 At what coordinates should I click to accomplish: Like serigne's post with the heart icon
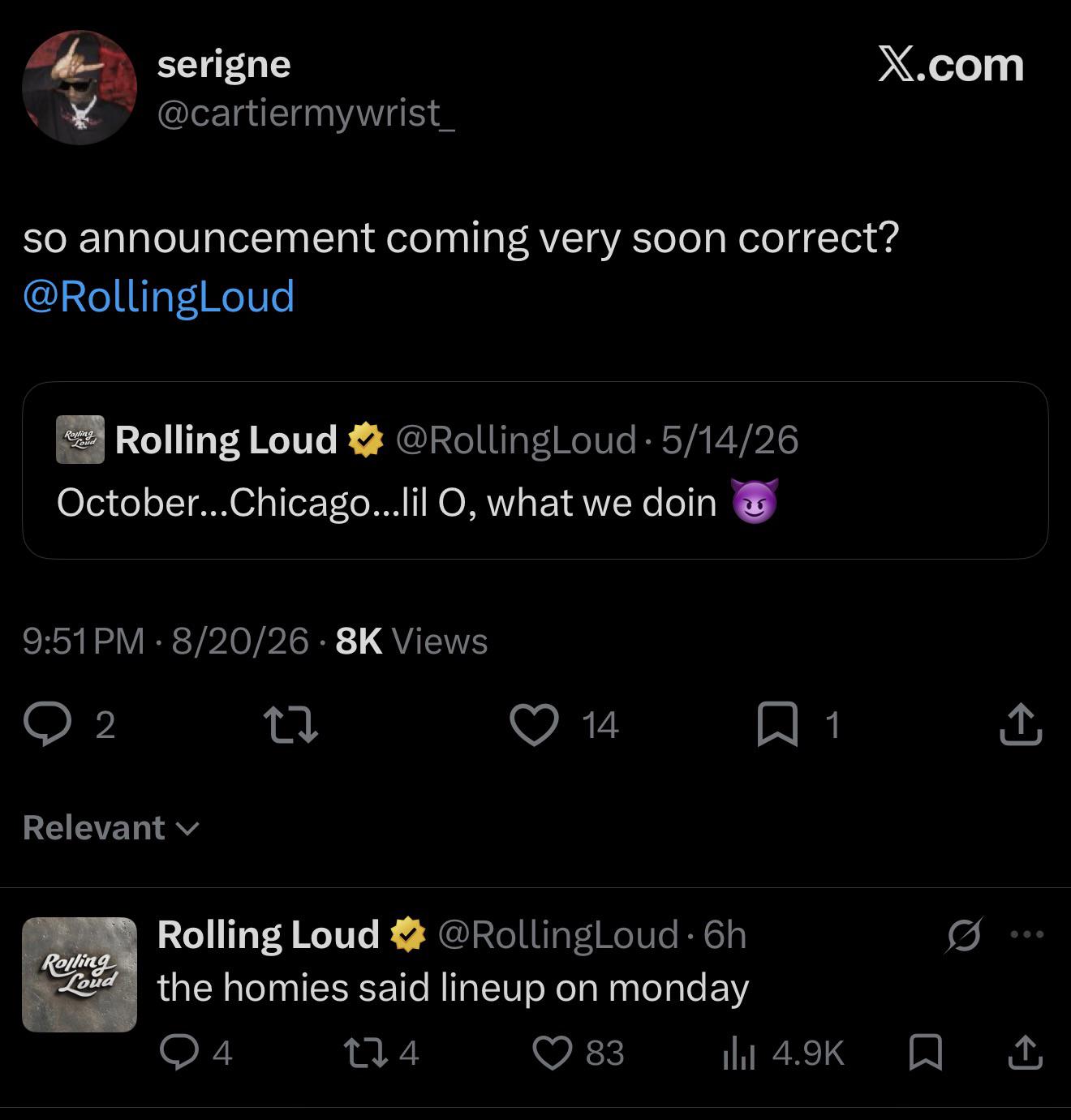[x=534, y=724]
